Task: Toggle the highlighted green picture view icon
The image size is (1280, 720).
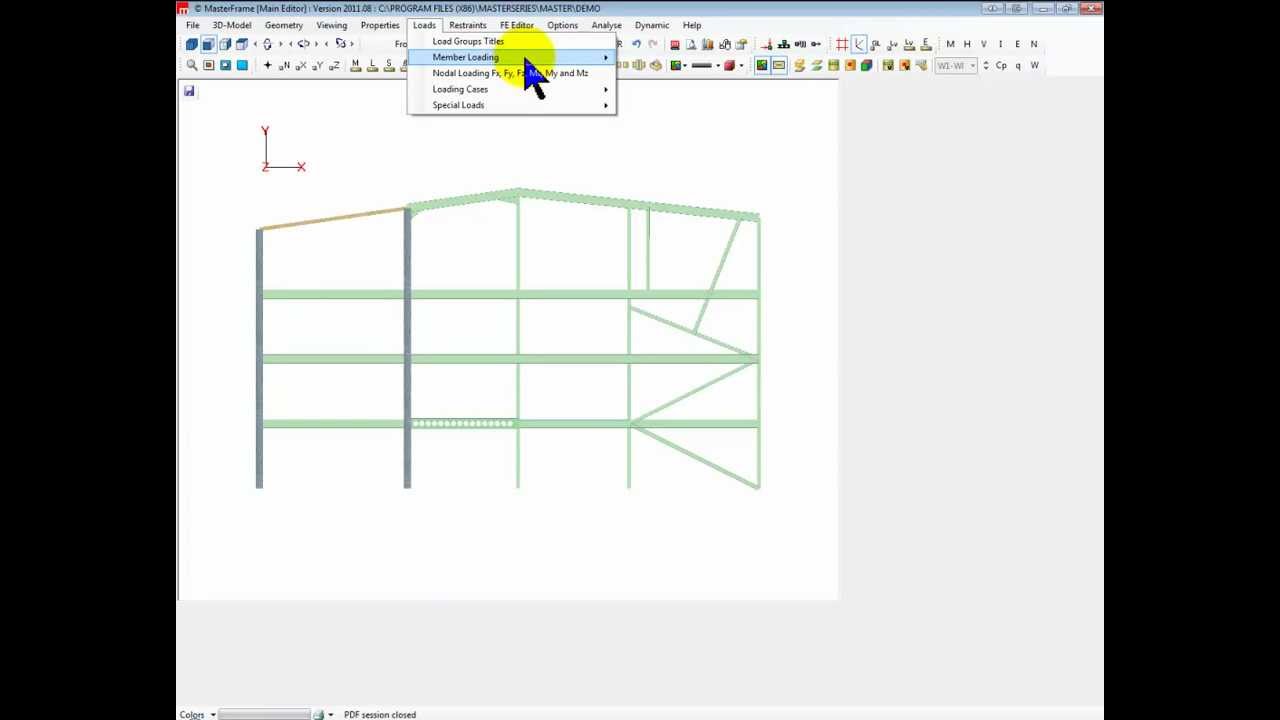Action: pos(761,65)
